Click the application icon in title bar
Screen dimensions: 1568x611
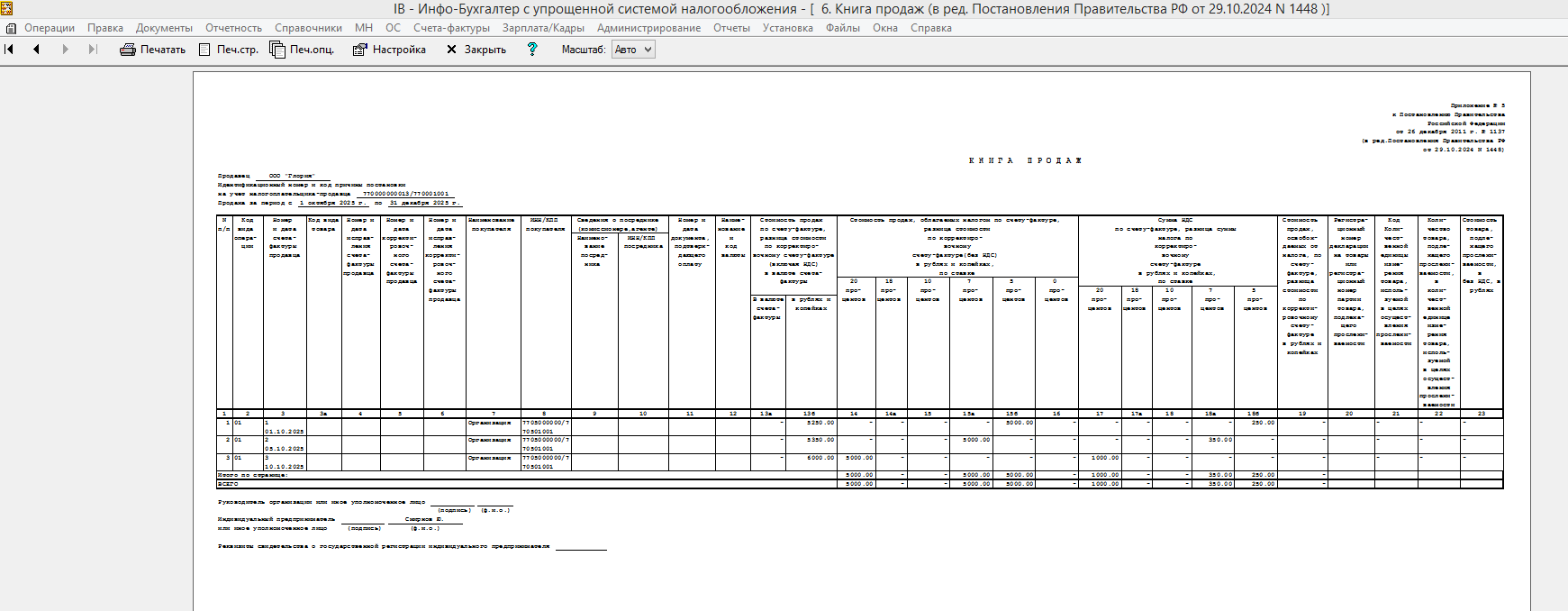(x=7, y=9)
